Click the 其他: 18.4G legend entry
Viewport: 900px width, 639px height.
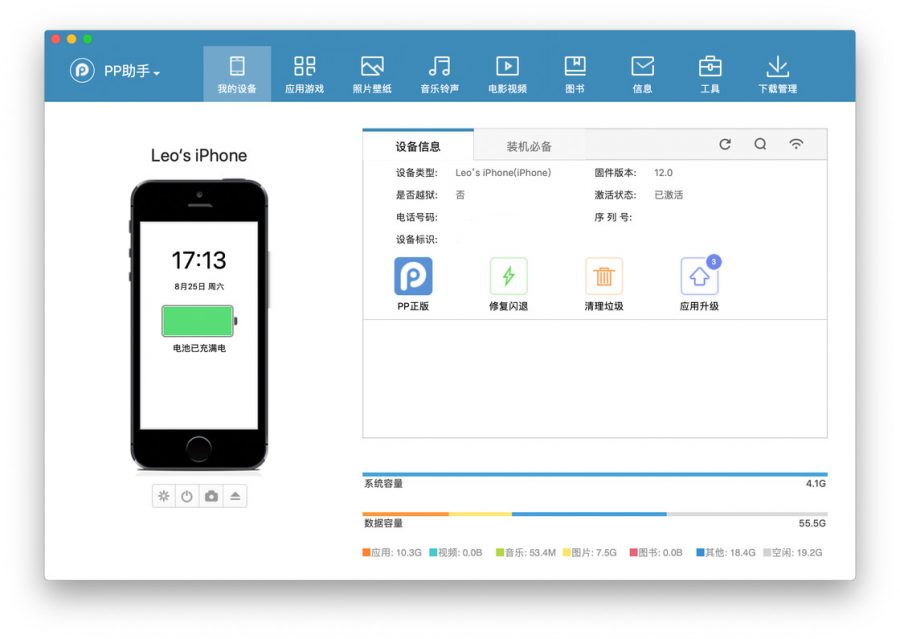tap(726, 552)
